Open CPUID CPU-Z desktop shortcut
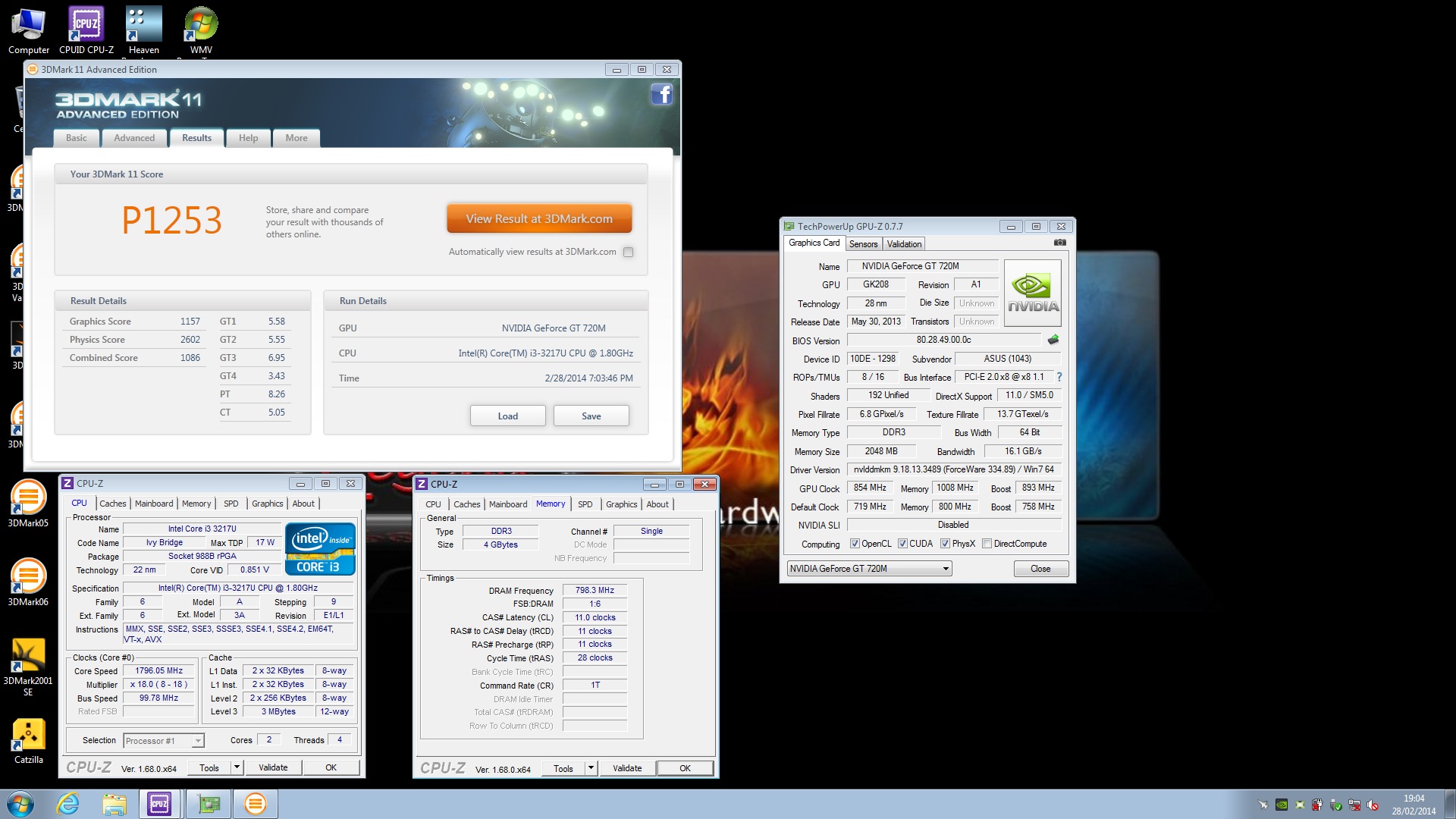 coord(86,31)
